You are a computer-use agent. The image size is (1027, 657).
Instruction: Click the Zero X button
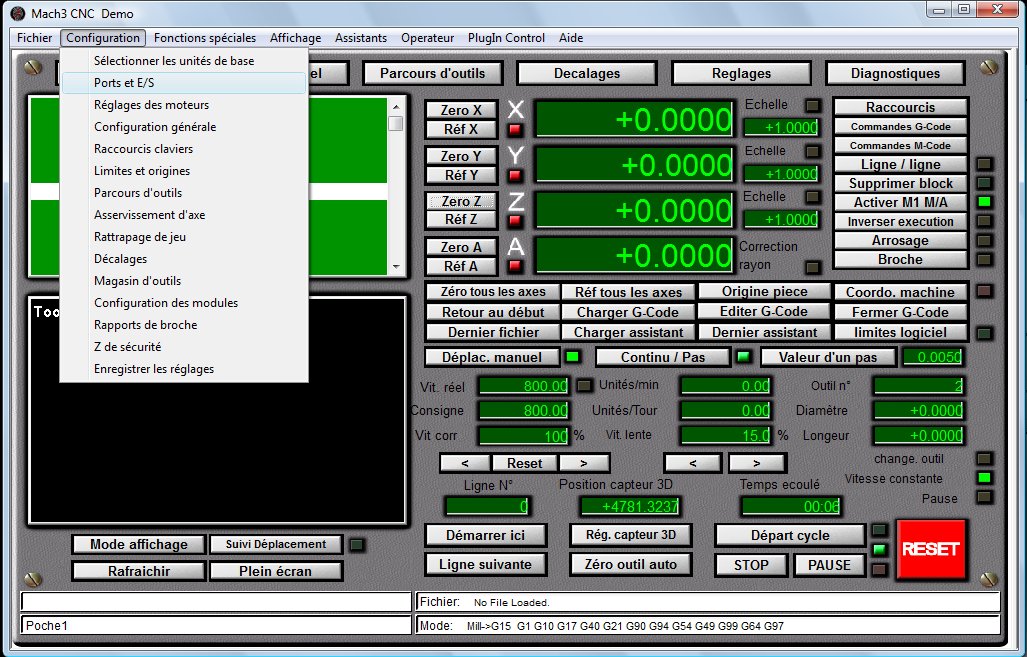pos(461,110)
